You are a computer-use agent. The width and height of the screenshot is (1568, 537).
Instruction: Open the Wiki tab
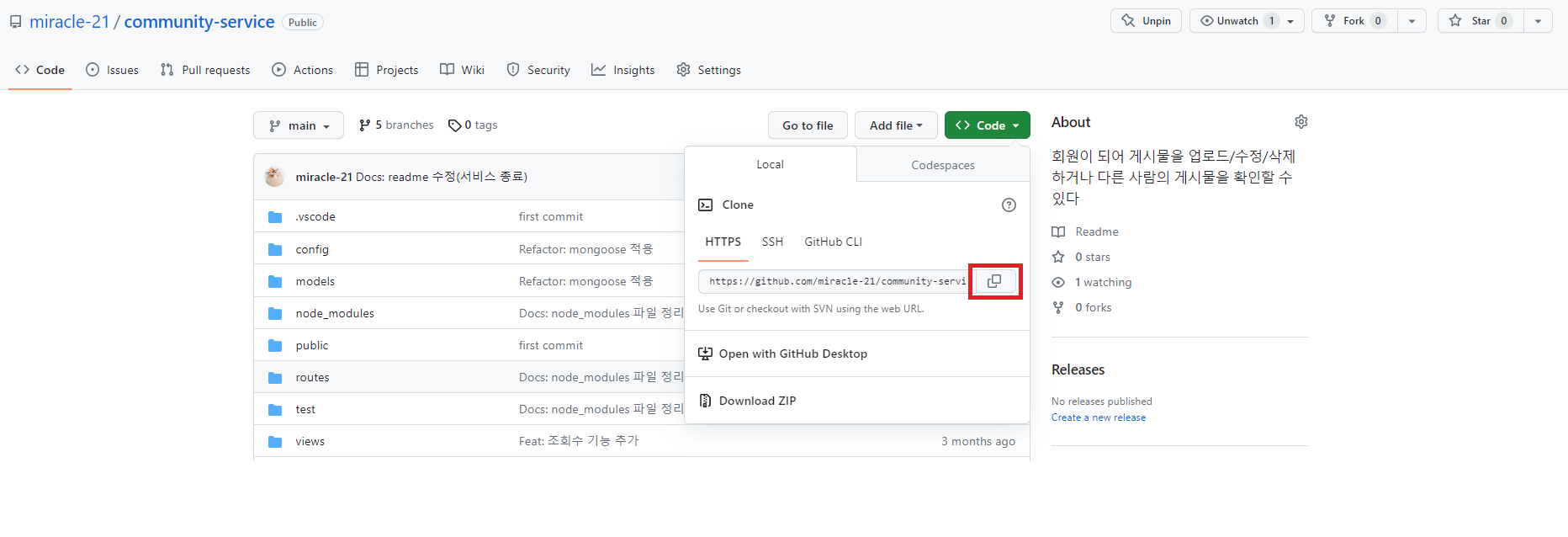click(x=463, y=70)
